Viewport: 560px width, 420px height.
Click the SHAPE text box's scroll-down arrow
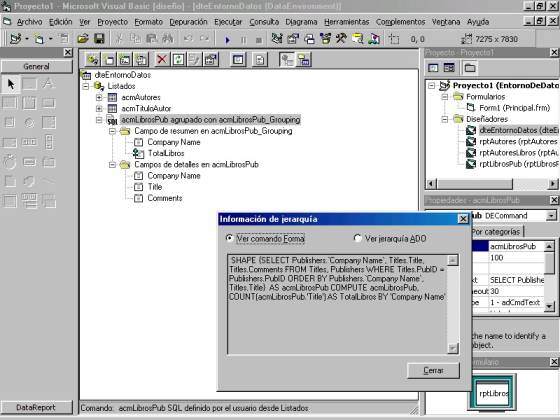tap(452, 348)
